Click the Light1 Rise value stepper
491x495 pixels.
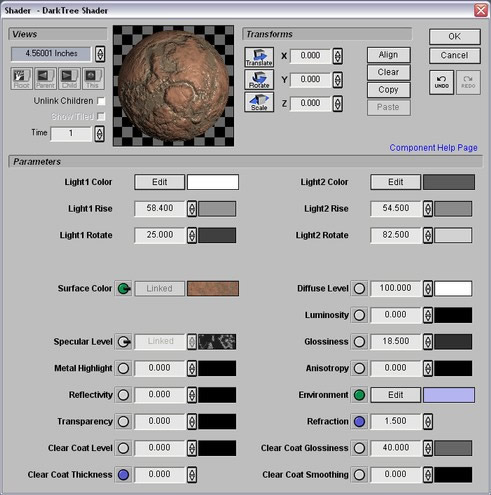pos(192,209)
